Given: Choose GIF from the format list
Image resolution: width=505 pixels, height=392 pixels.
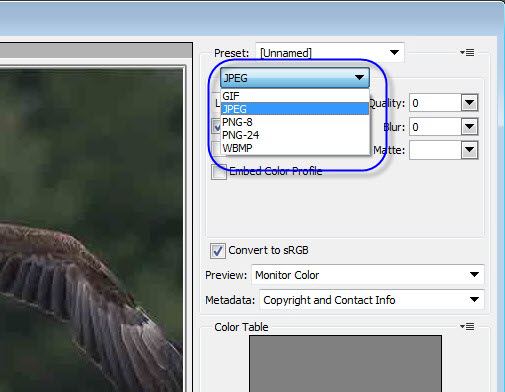Looking at the screenshot, I should click(x=295, y=96).
